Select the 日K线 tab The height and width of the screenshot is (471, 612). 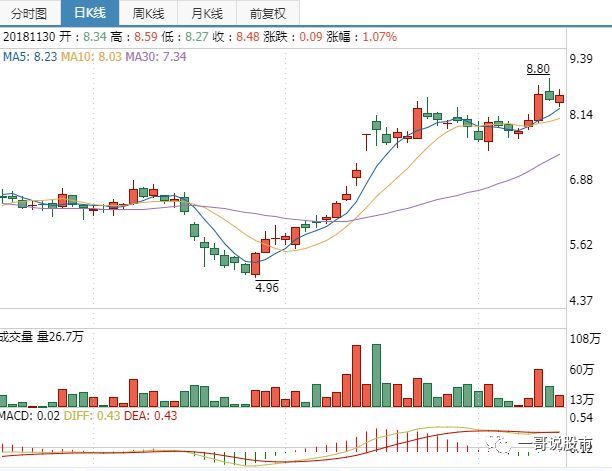tap(90, 13)
